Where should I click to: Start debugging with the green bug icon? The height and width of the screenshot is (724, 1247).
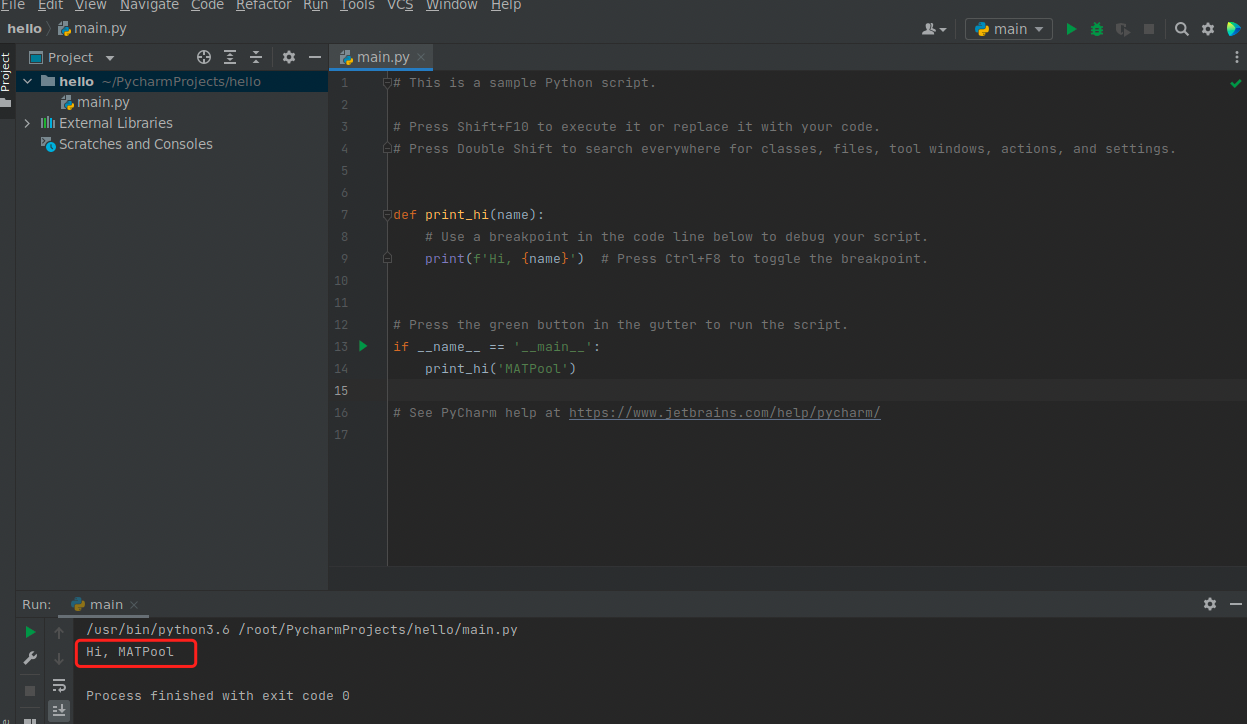click(1097, 29)
